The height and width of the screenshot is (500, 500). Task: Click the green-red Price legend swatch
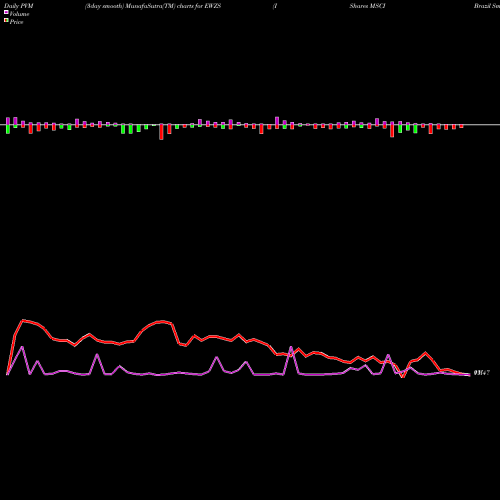coord(6,21)
